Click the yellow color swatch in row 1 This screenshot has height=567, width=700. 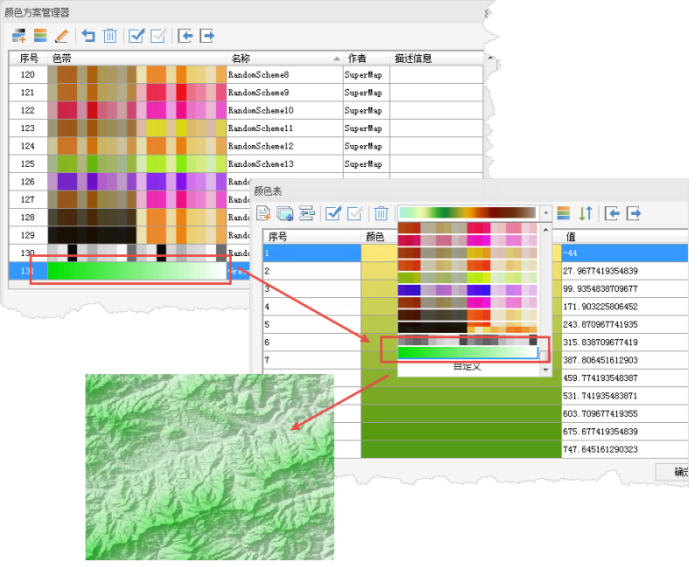click(x=381, y=253)
